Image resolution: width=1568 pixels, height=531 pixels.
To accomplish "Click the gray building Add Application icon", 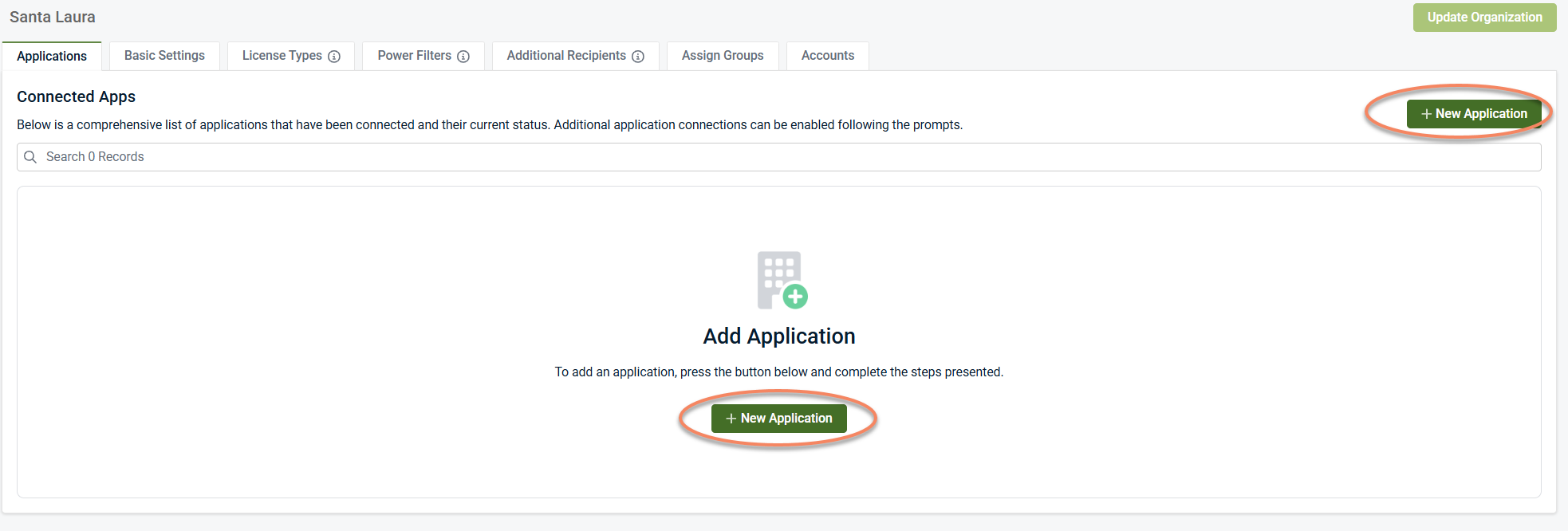I will pos(776,277).
